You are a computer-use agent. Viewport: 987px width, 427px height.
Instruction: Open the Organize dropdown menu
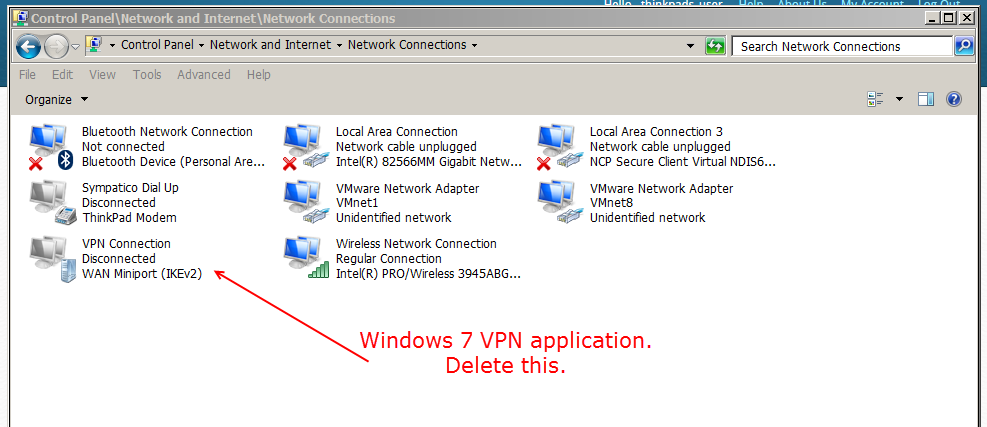coord(57,100)
